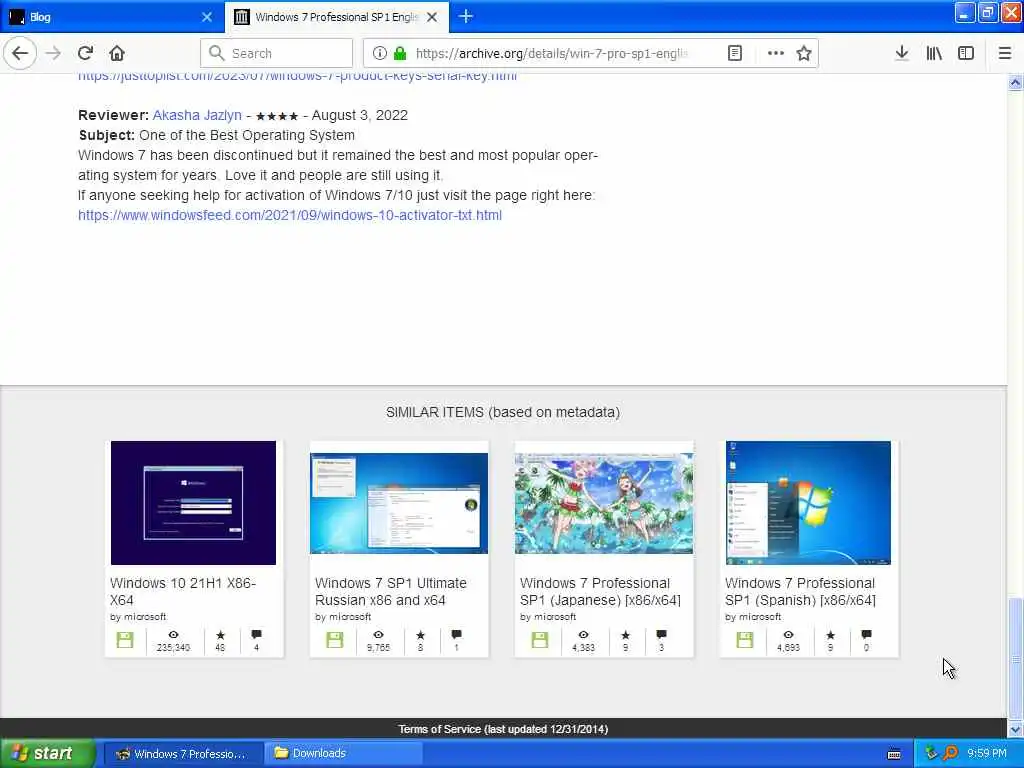Click the keyboard icon in taskbar

tap(894, 754)
